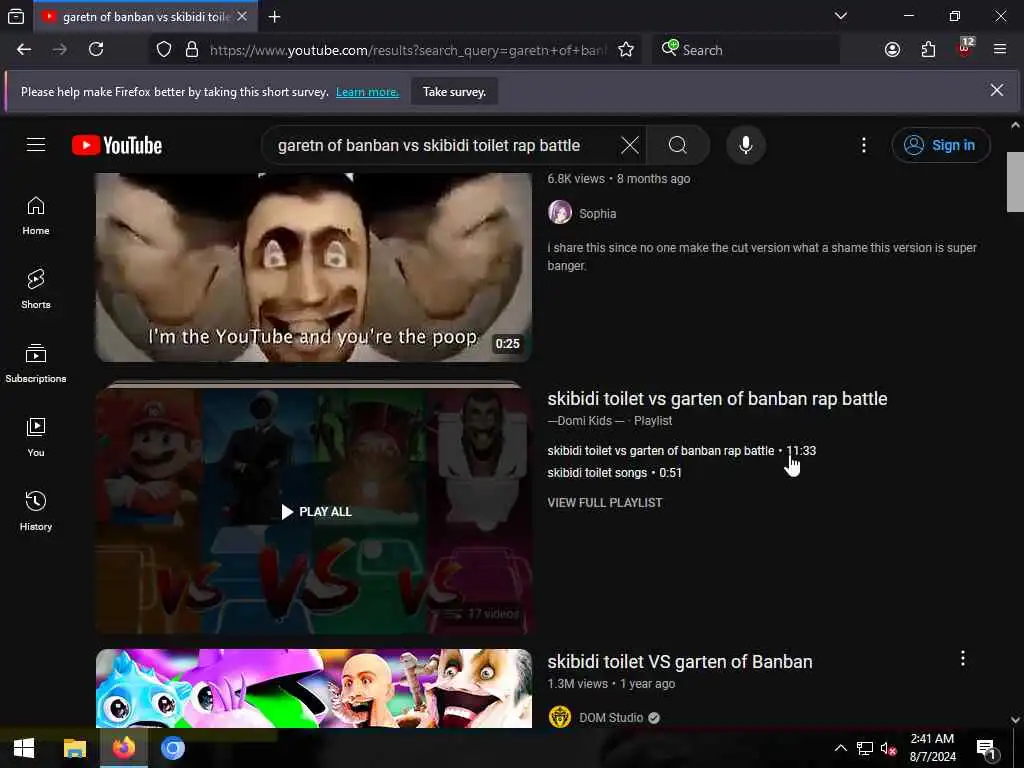
Task: Open the You sidebar section
Action: [36, 437]
